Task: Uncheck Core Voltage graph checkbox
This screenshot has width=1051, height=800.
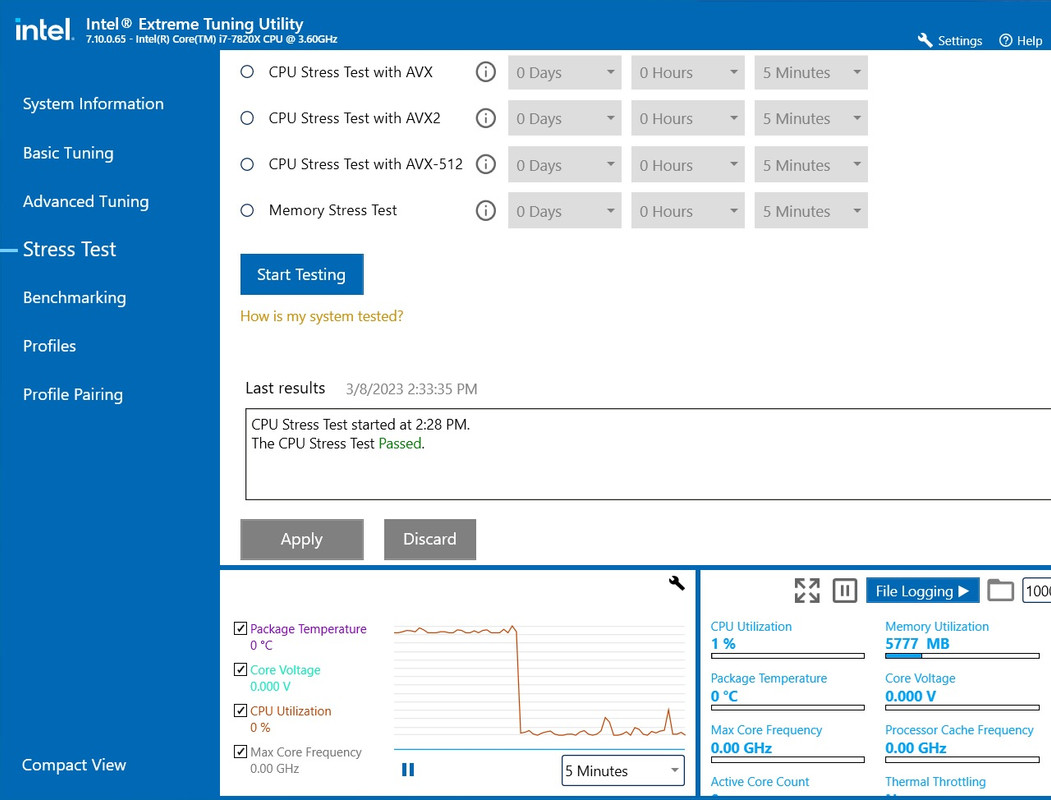Action: pos(240,669)
